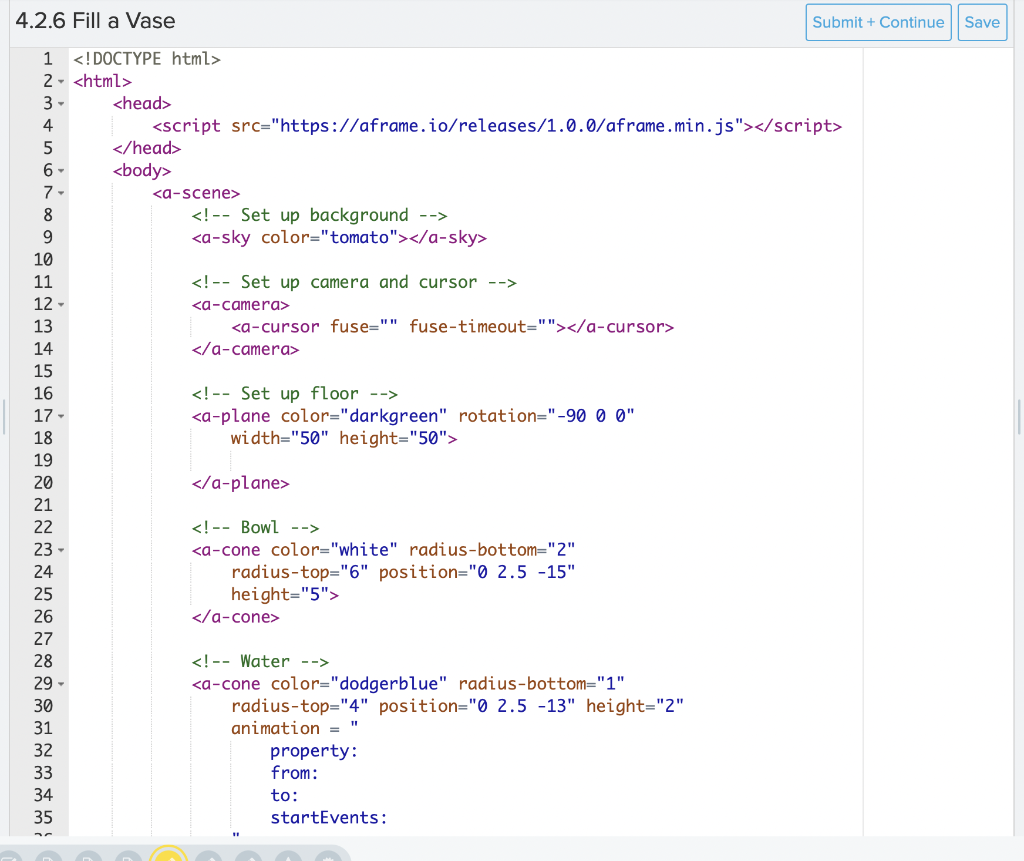Click the closing </a-camera> tag
The height and width of the screenshot is (861, 1024).
pos(246,349)
